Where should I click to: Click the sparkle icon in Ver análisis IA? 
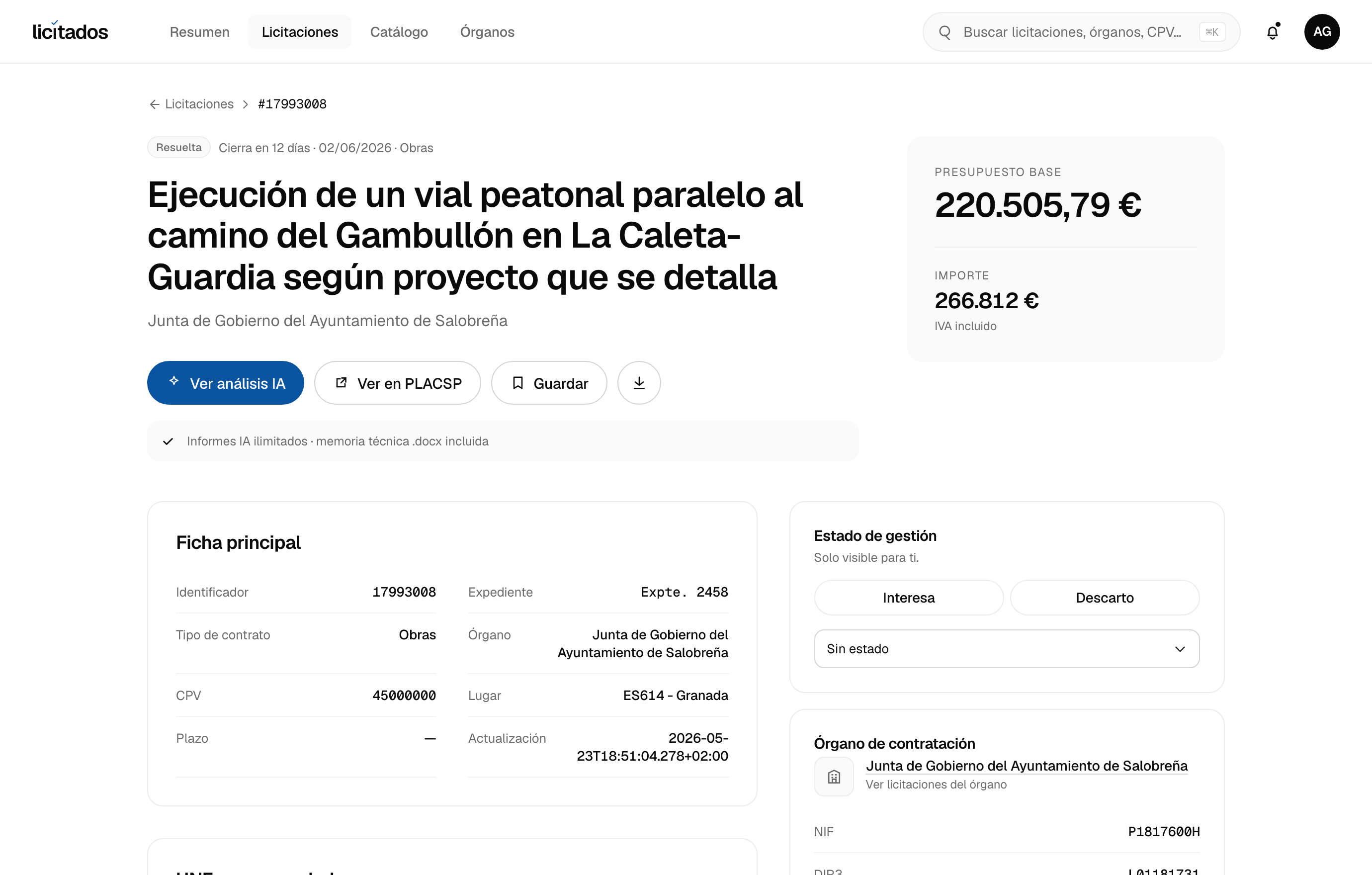click(x=174, y=381)
